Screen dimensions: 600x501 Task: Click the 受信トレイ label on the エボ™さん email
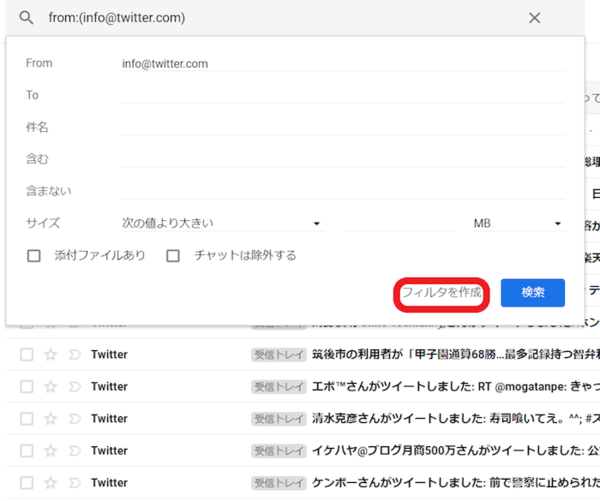point(279,387)
